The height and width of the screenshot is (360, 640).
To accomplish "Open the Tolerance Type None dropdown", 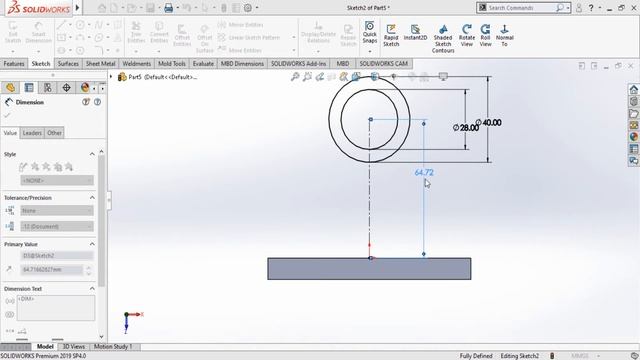I will [x=57, y=211].
